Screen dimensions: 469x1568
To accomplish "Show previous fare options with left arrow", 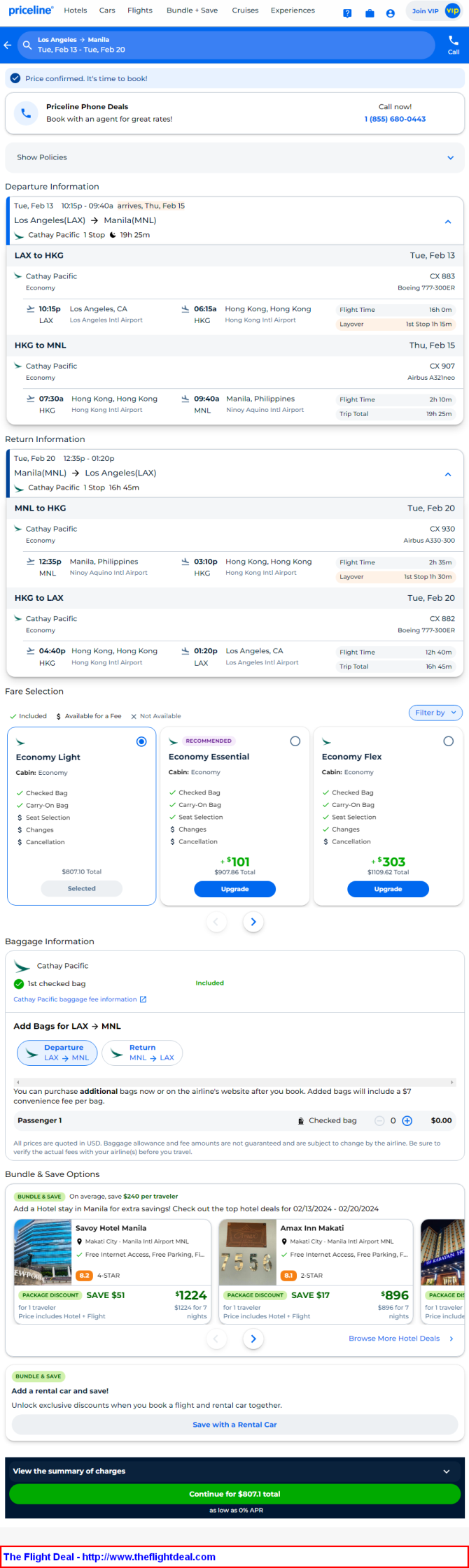I will 216,922.
